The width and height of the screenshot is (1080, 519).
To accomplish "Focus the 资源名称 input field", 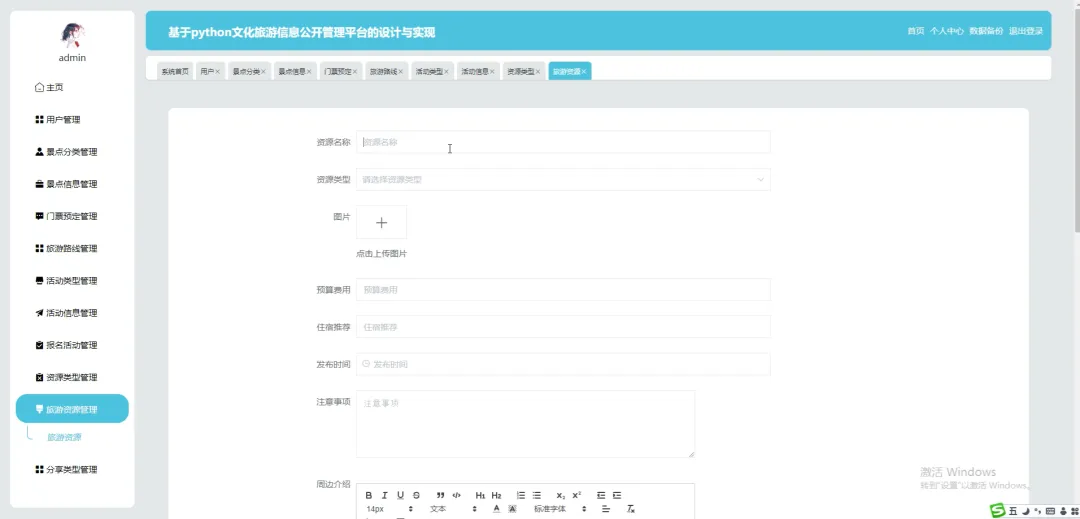I will pos(563,142).
